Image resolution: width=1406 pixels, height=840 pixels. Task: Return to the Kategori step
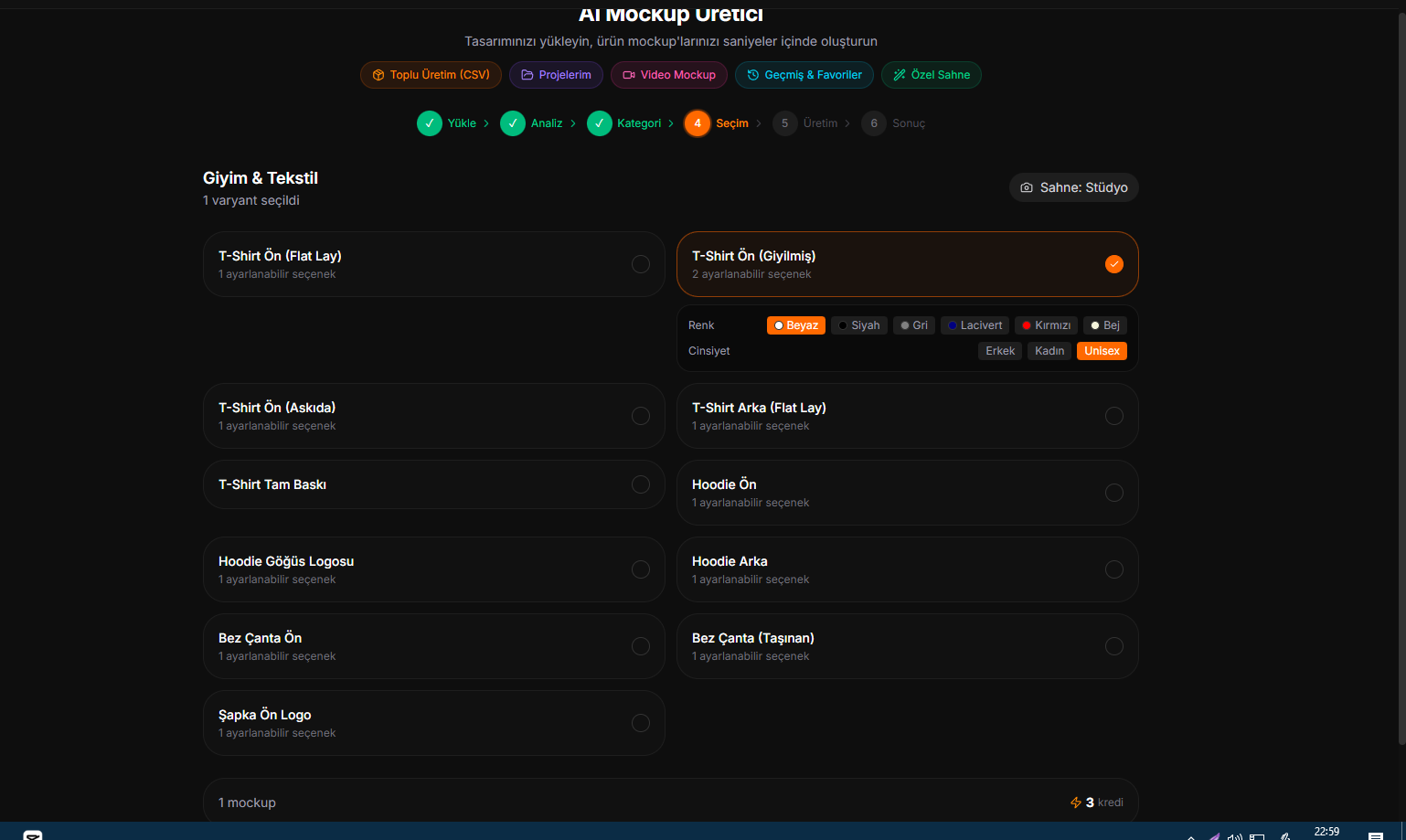[x=624, y=123]
